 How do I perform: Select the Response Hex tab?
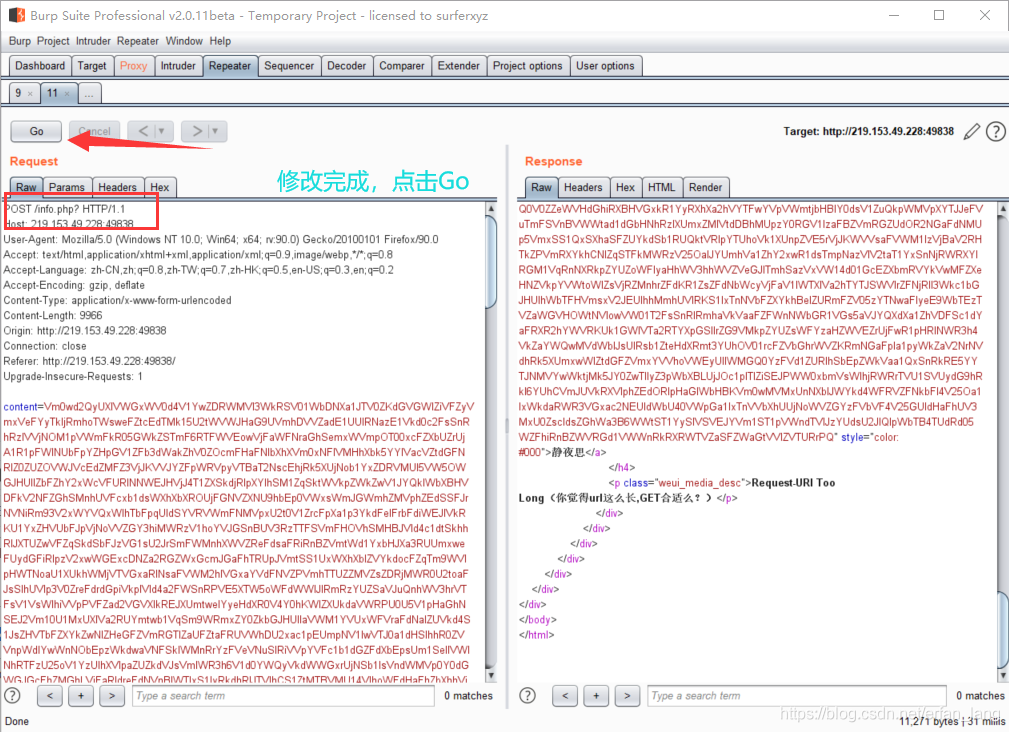click(x=625, y=187)
